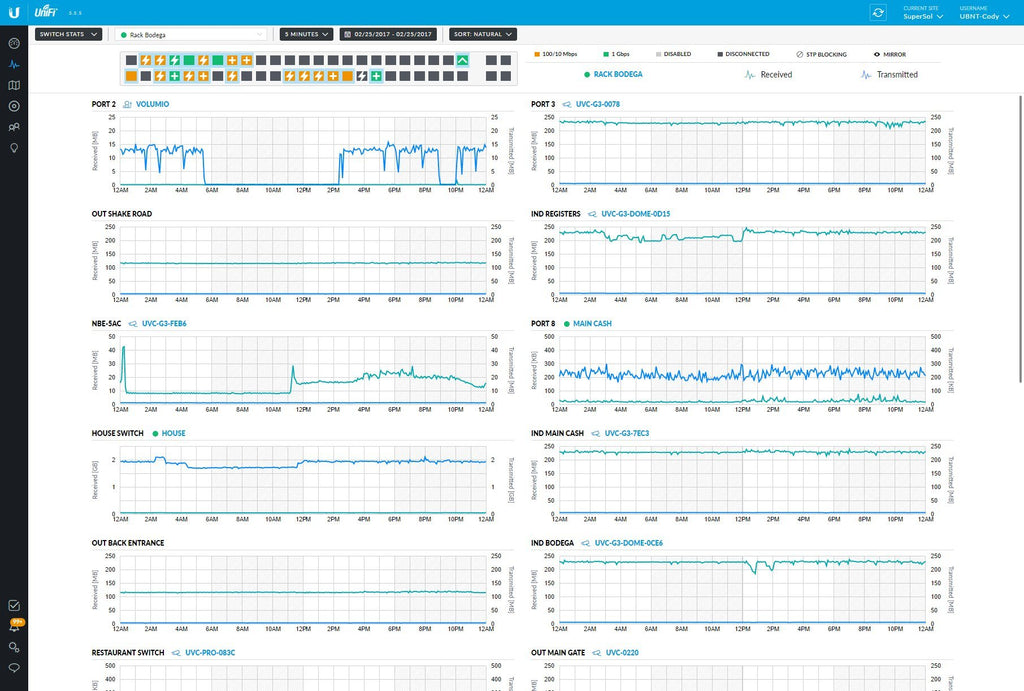Open the Dashboard from the sidebar
Screen dimensions: 1024x691
click(14, 43)
